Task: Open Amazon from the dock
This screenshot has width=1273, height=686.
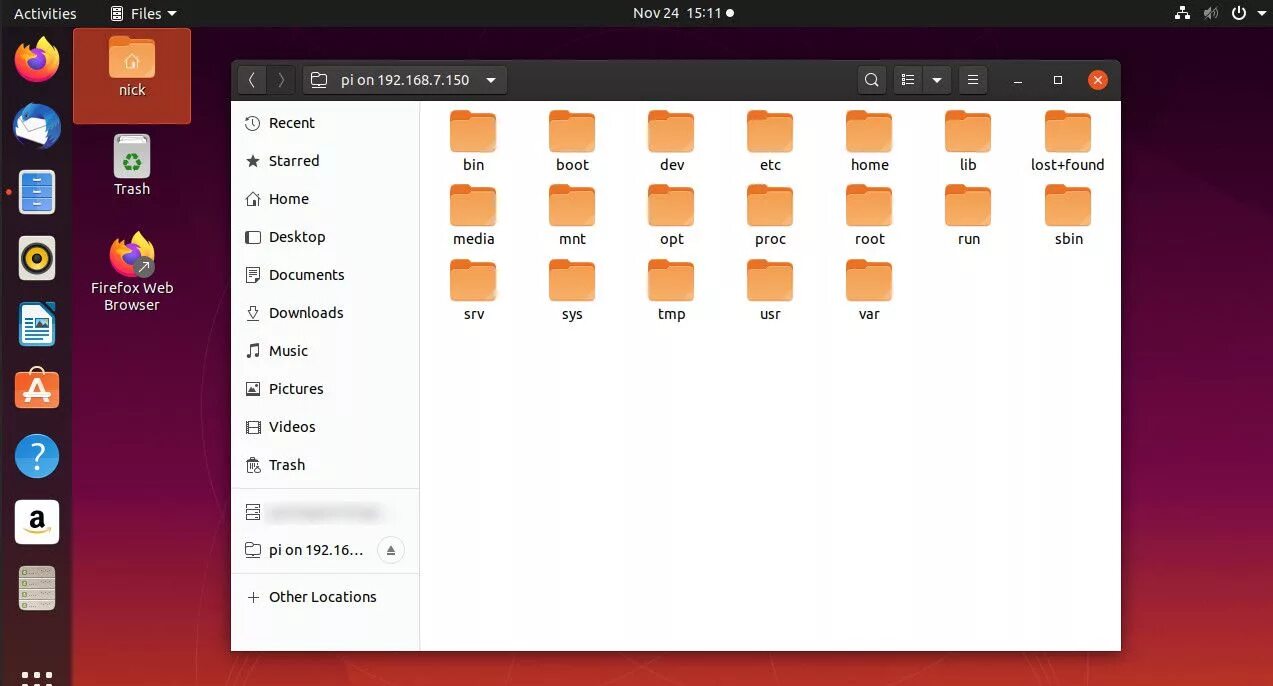Action: [x=37, y=522]
